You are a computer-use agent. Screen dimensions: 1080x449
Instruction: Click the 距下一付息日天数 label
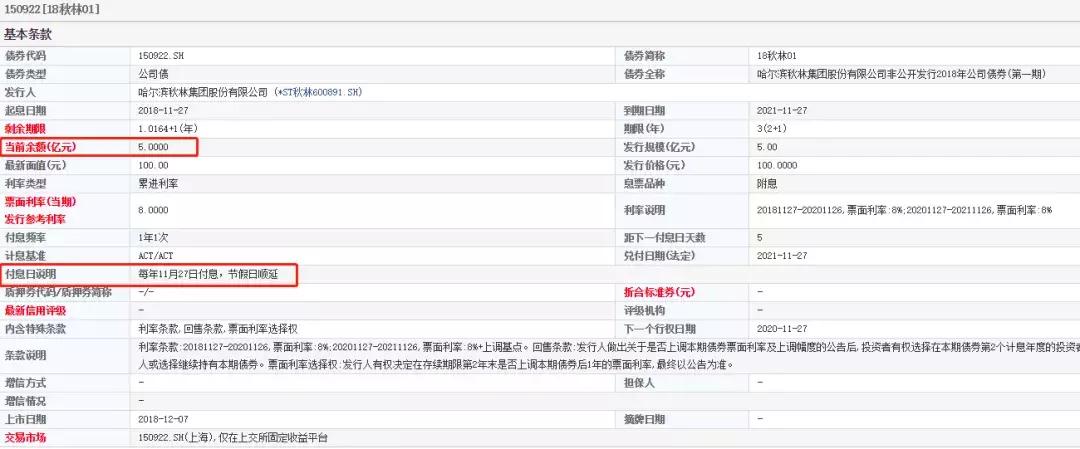pyautogui.click(x=665, y=238)
